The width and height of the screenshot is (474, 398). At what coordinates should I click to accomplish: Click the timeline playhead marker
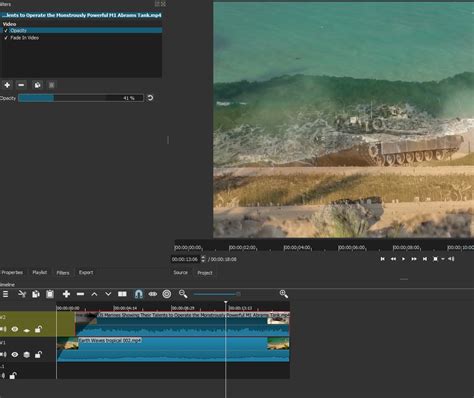click(x=226, y=303)
